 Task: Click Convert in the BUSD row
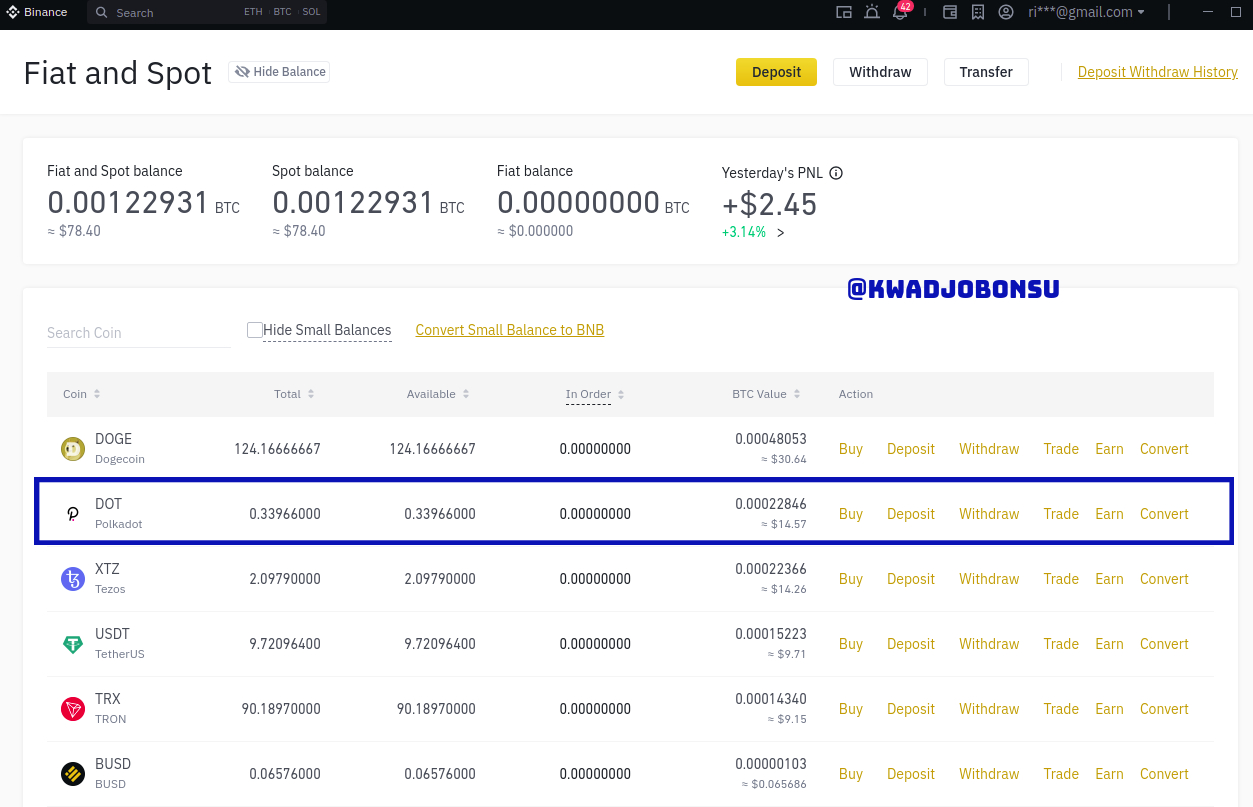(1164, 774)
